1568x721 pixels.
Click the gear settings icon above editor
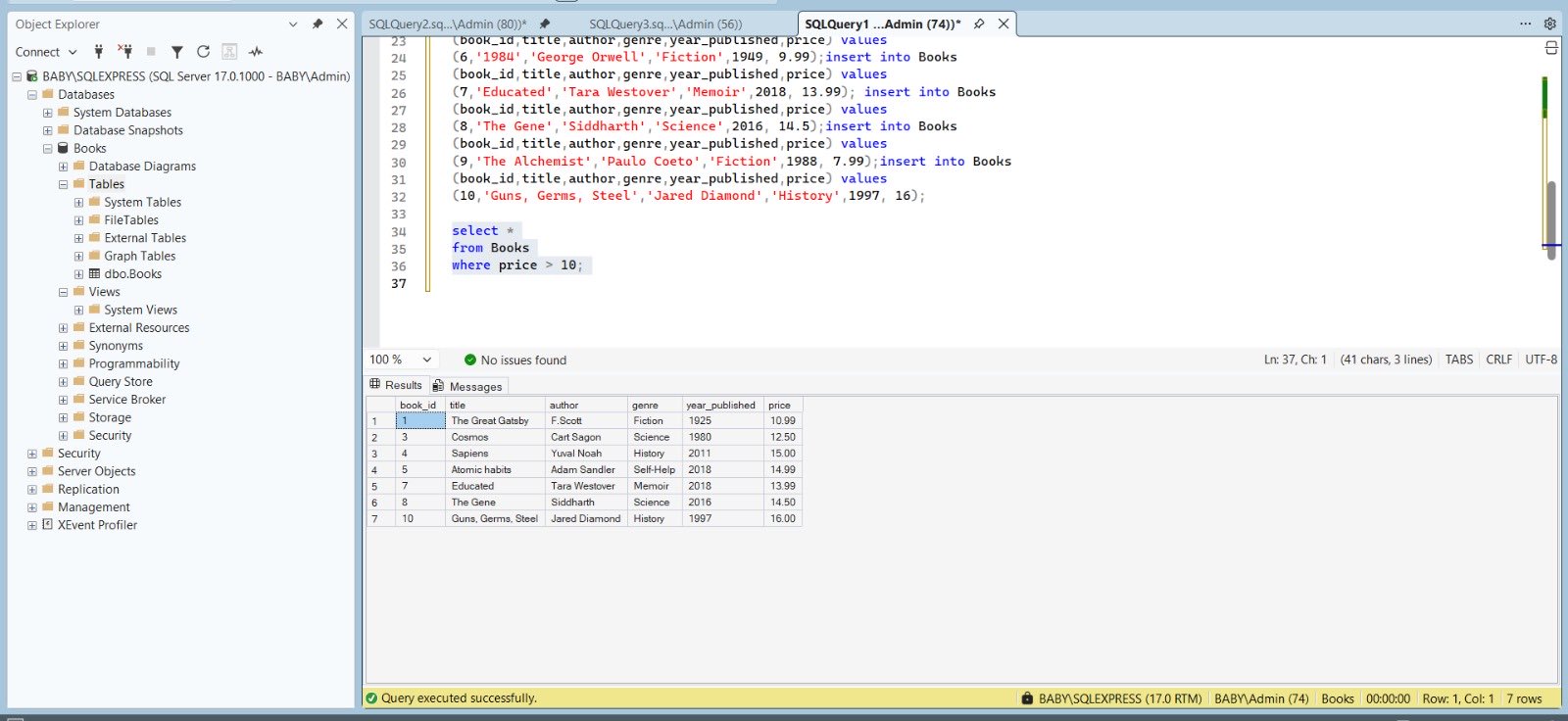pos(1549,24)
